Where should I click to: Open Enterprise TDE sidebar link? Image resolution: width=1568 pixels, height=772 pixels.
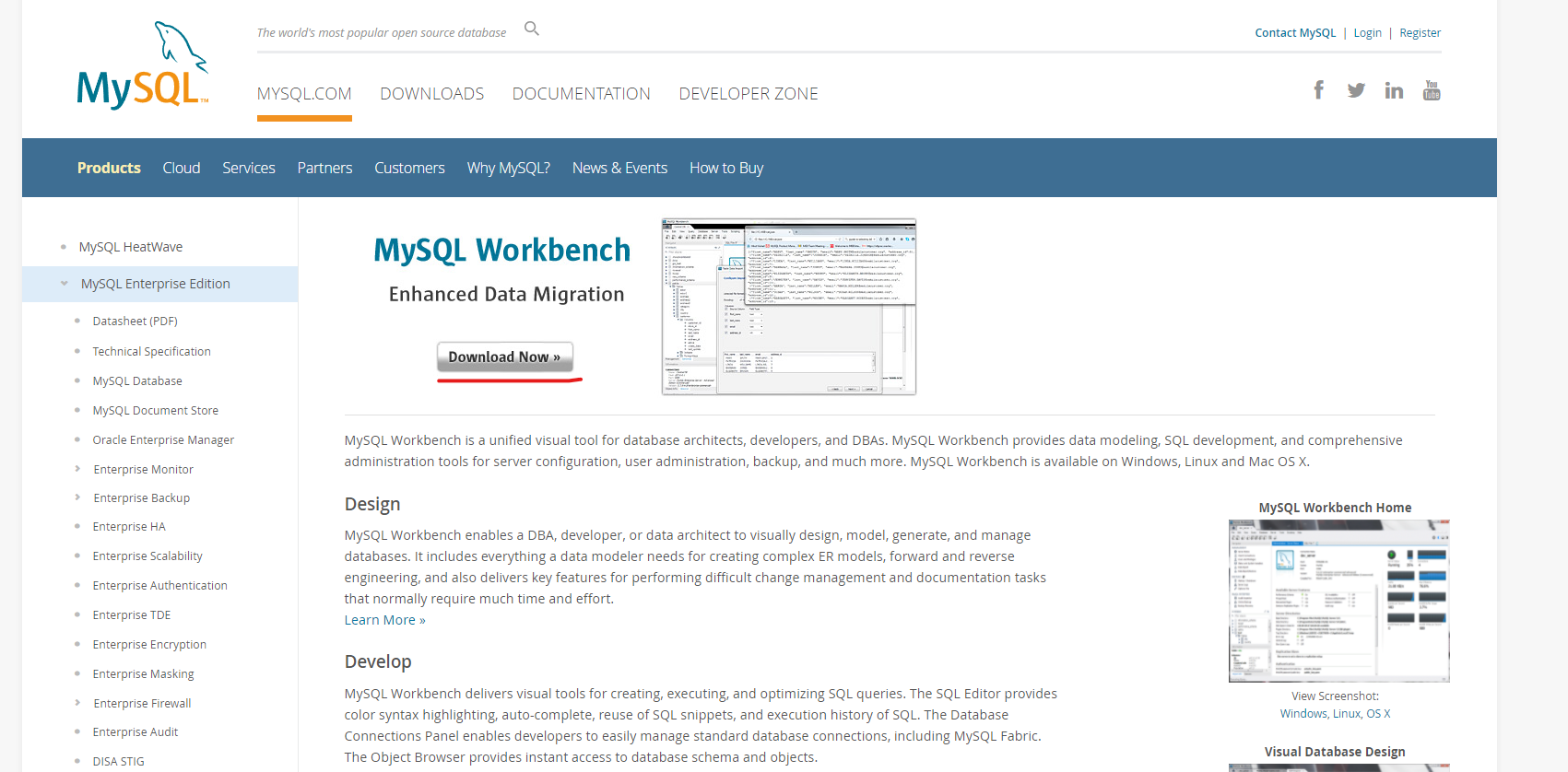point(132,615)
